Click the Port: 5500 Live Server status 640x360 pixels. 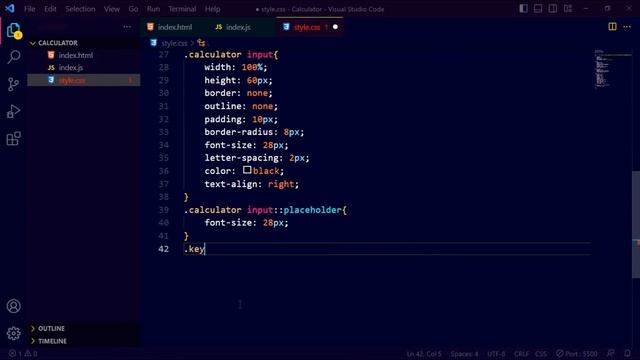pyautogui.click(x=576, y=353)
